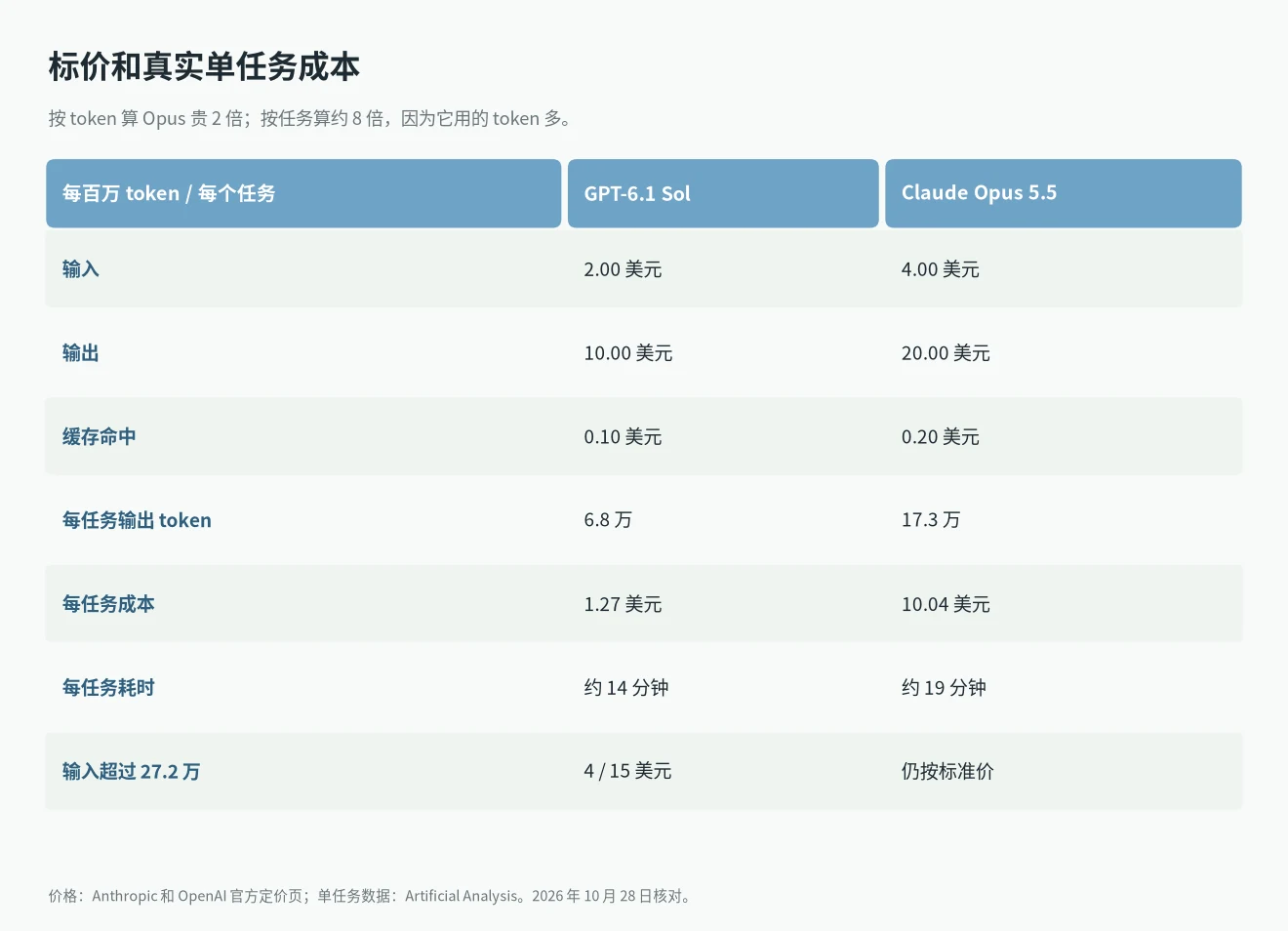Screen dimensions: 1288x931
Task: Click the footnote beginning 价格：Anthropic 和 OpenAI
Action: [x=372, y=896]
